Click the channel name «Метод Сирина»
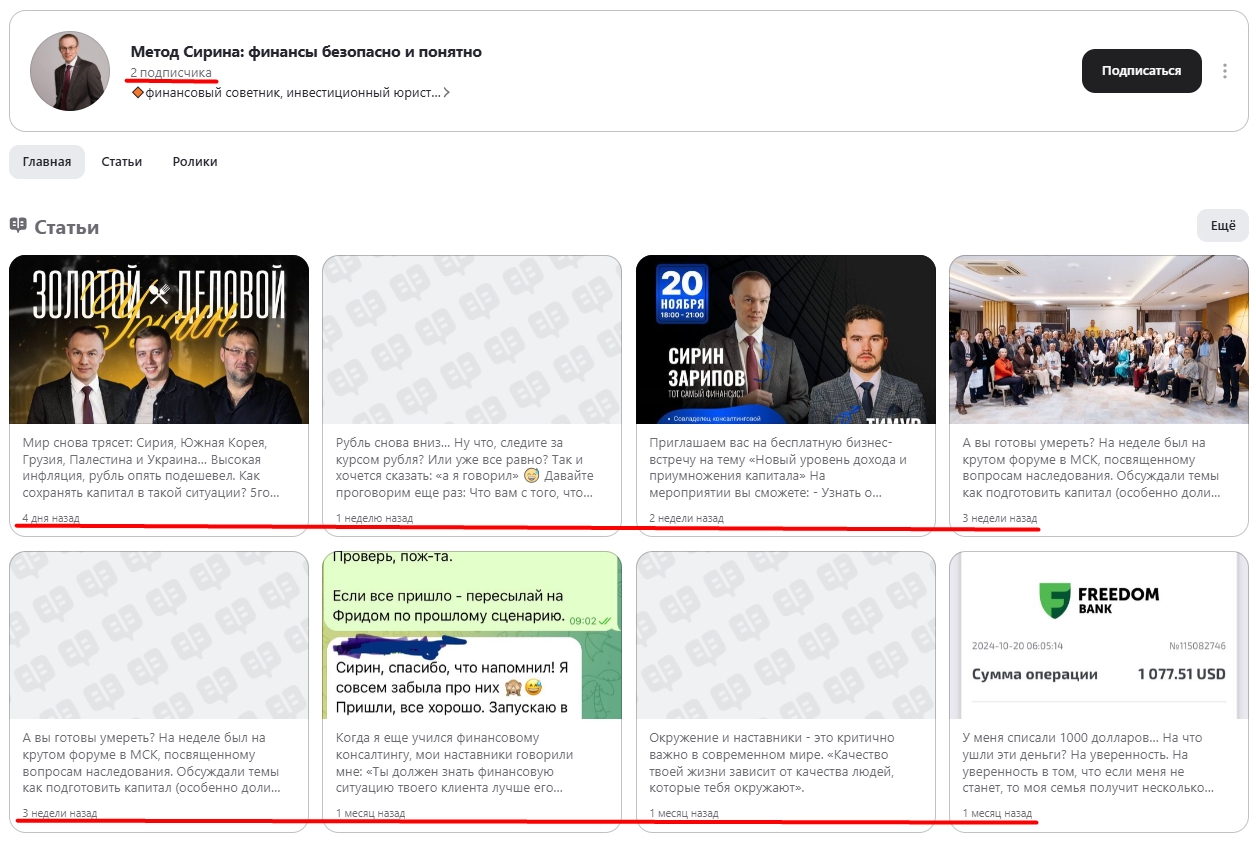Image resolution: width=1256 pixels, height=842 pixels. coord(304,51)
